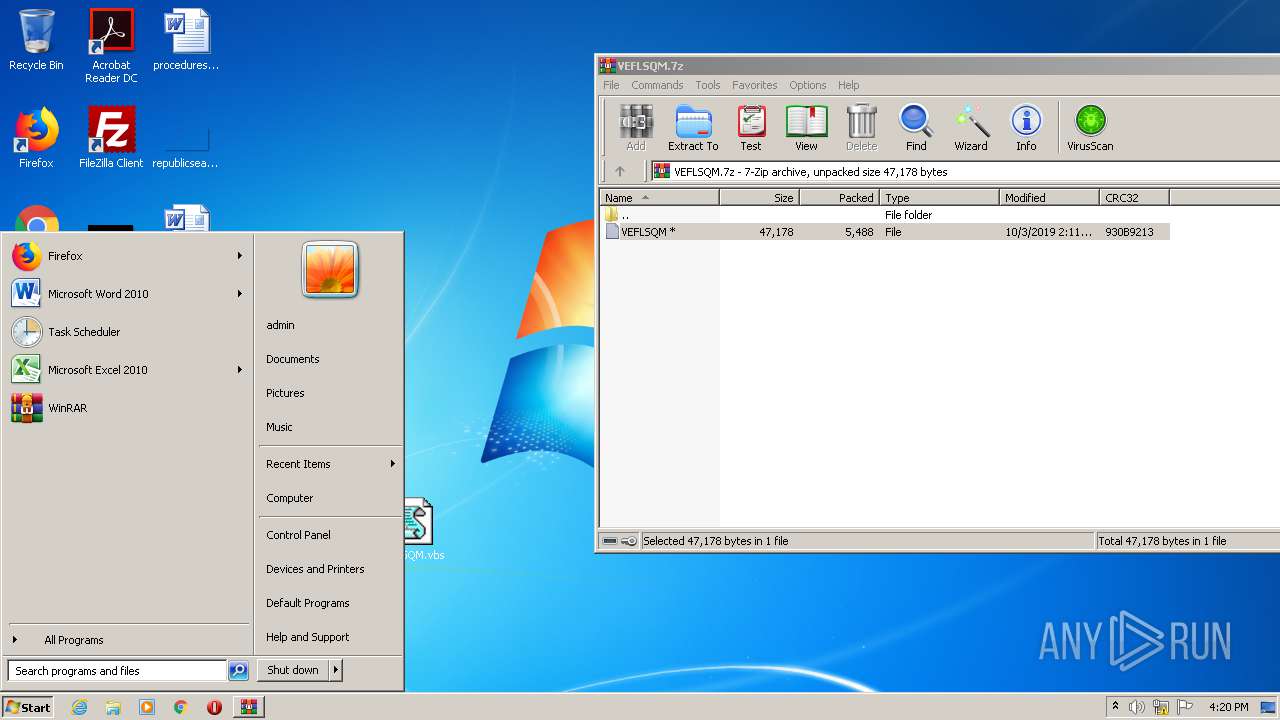
Task: Sort by Size column header
Action: click(759, 198)
